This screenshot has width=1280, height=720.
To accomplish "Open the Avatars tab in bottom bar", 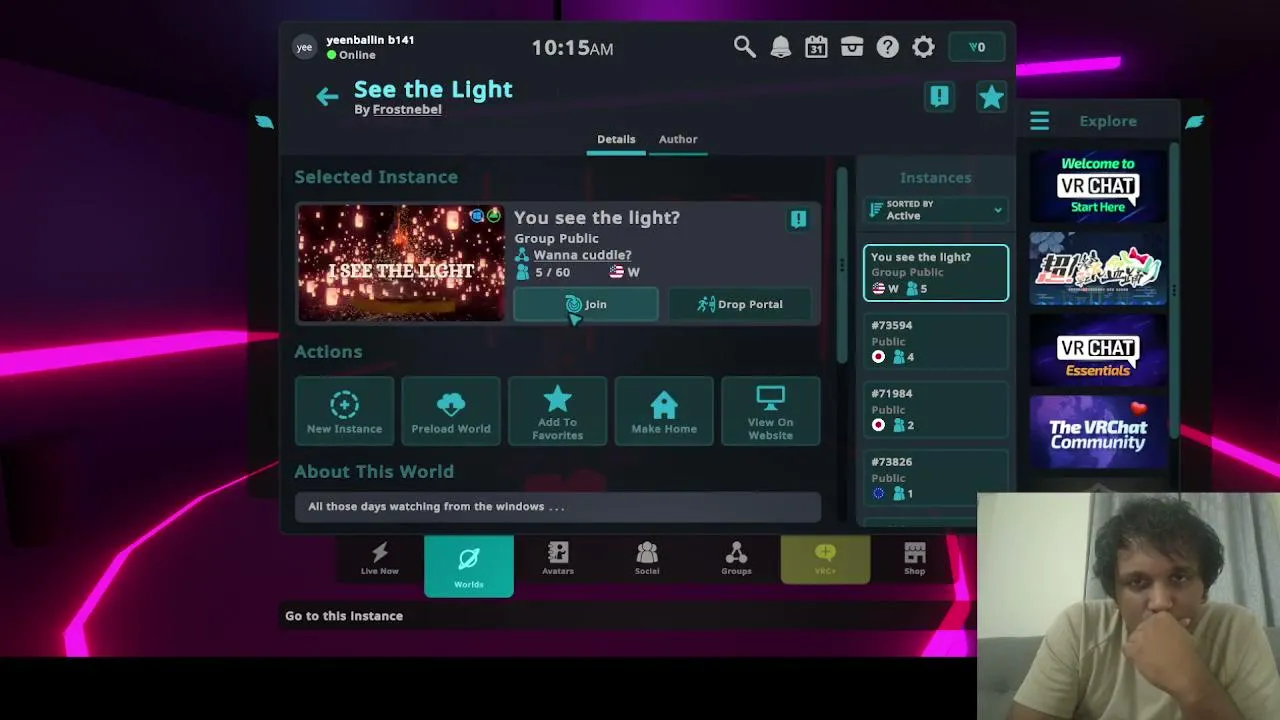I will (x=558, y=559).
